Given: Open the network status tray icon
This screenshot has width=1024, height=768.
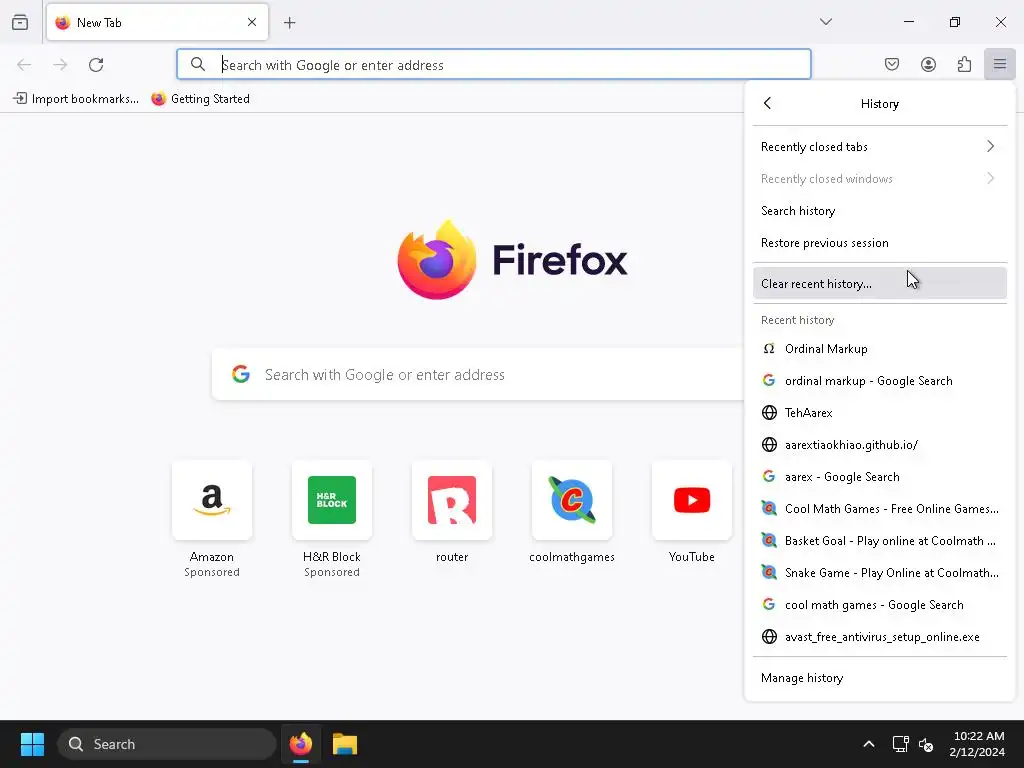Looking at the screenshot, I should point(901,744).
